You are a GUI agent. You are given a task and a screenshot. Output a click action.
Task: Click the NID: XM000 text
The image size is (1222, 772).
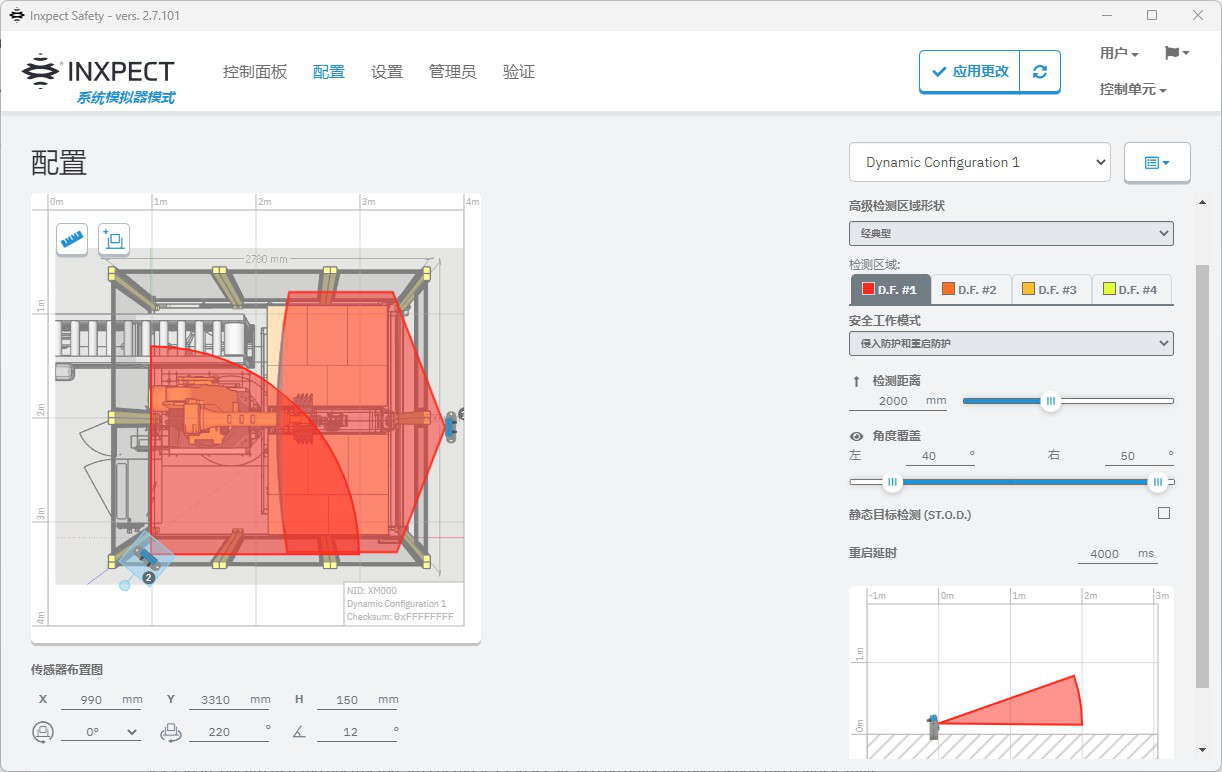(x=372, y=591)
